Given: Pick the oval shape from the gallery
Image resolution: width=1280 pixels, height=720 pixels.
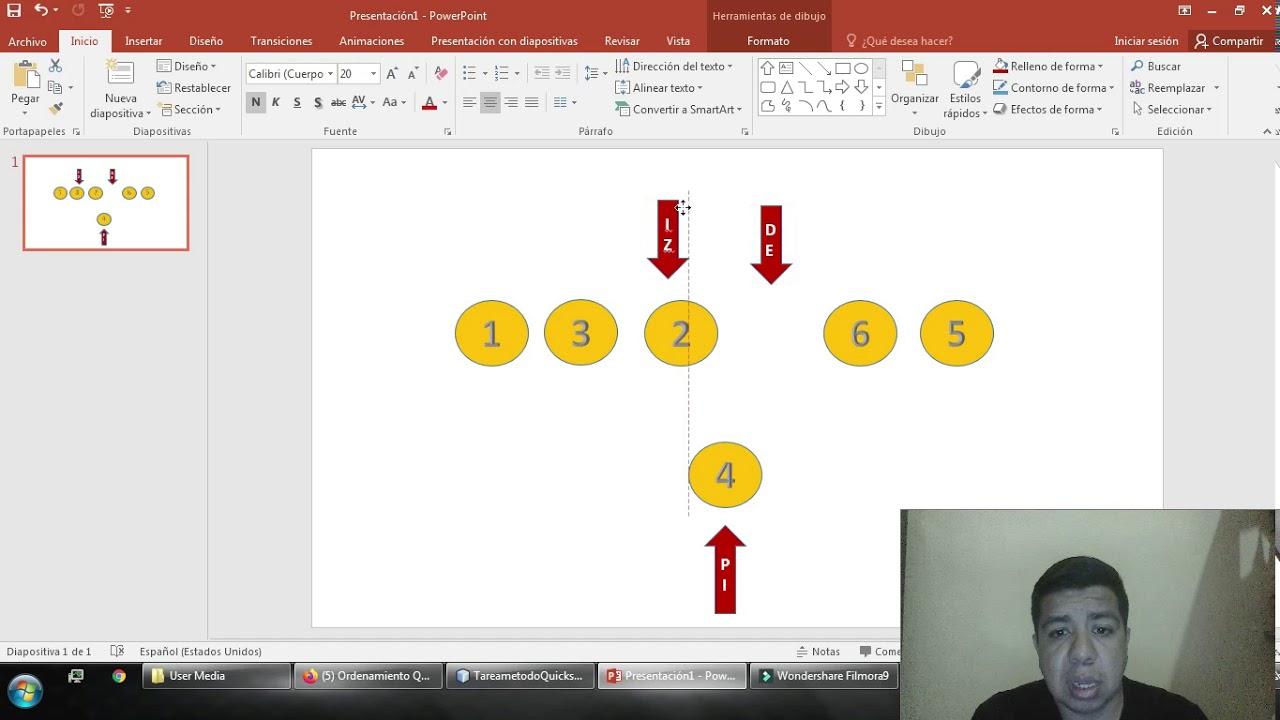Looking at the screenshot, I should tap(861, 69).
